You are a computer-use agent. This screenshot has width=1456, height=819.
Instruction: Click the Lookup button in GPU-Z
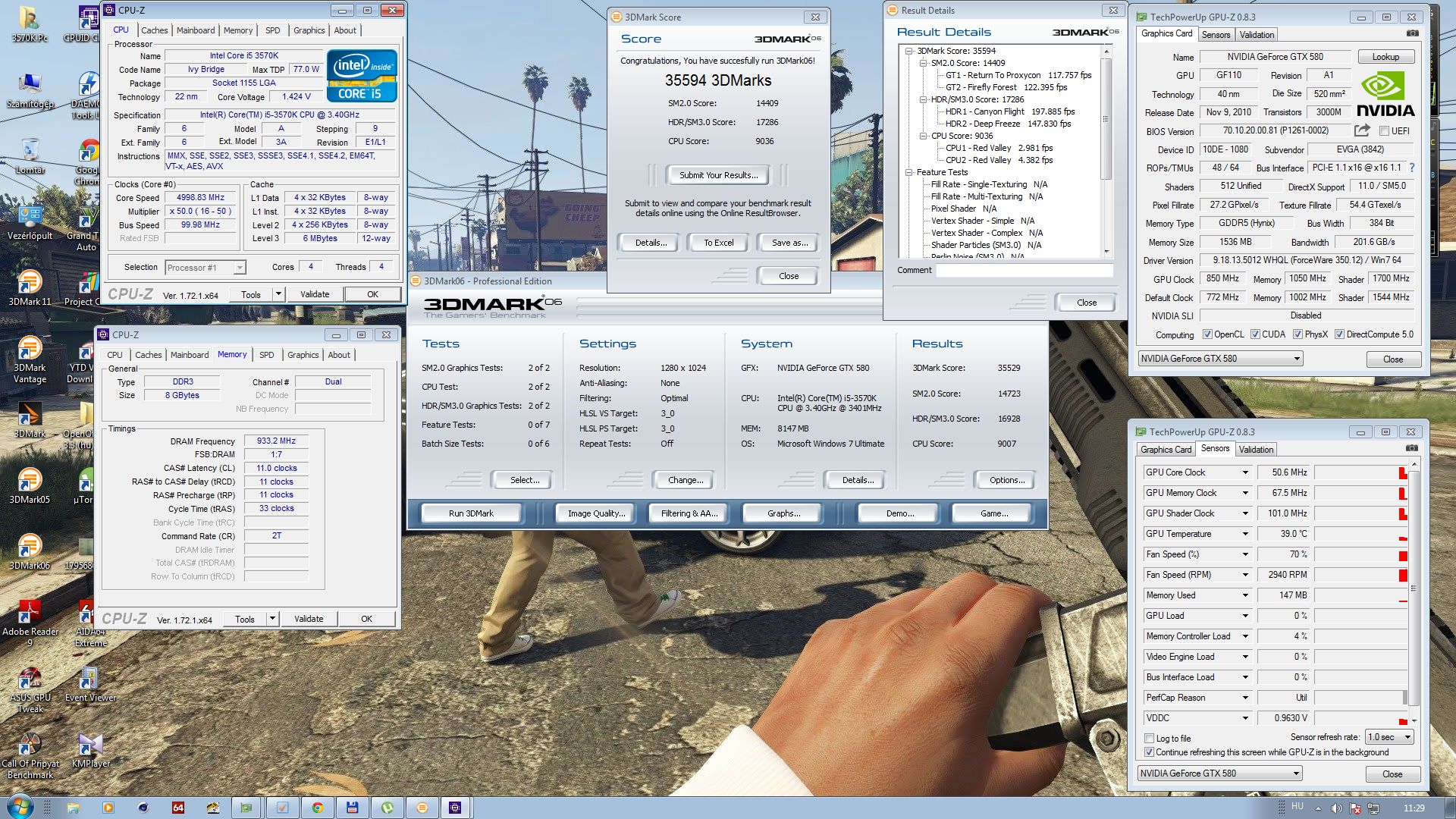point(1385,57)
